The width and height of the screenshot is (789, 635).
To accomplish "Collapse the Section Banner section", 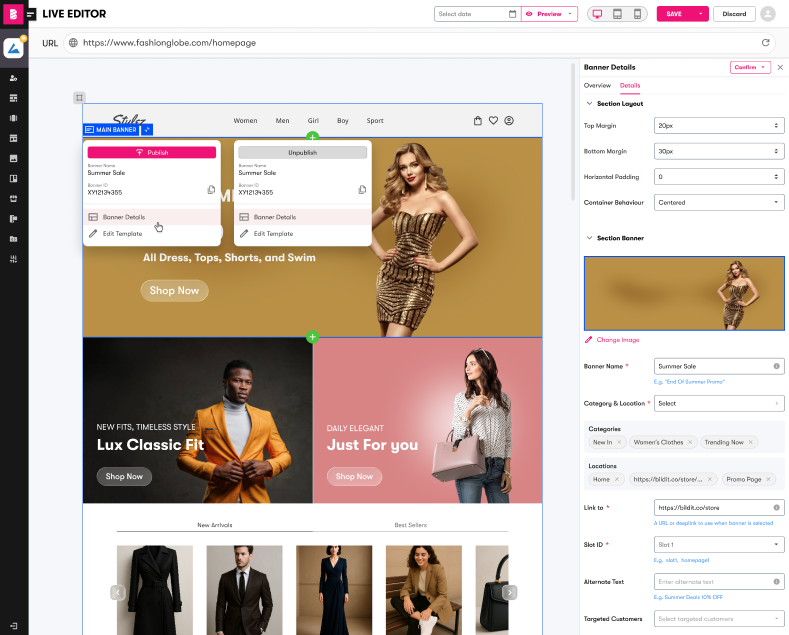I will [589, 238].
